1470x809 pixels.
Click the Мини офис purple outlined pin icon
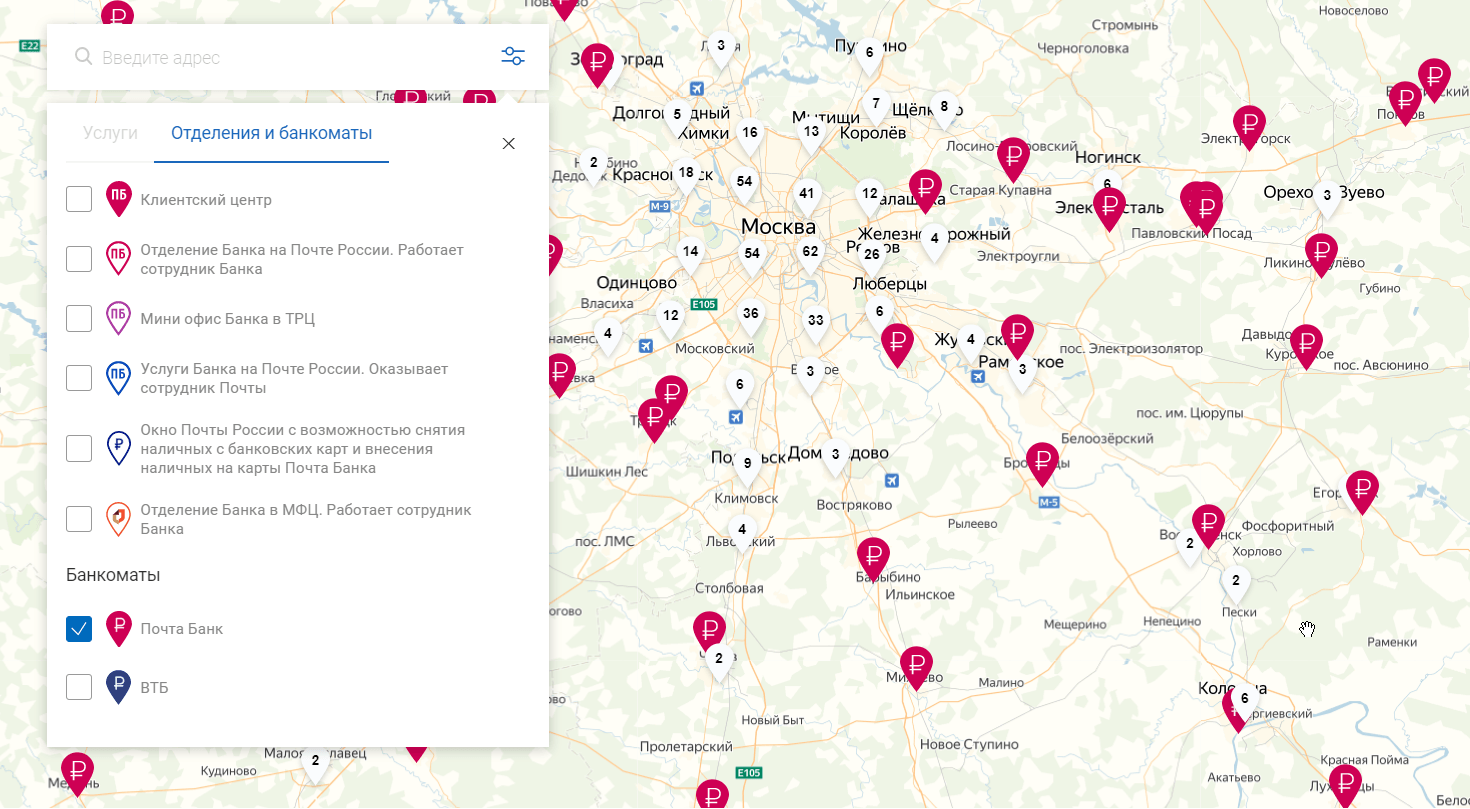point(119,318)
